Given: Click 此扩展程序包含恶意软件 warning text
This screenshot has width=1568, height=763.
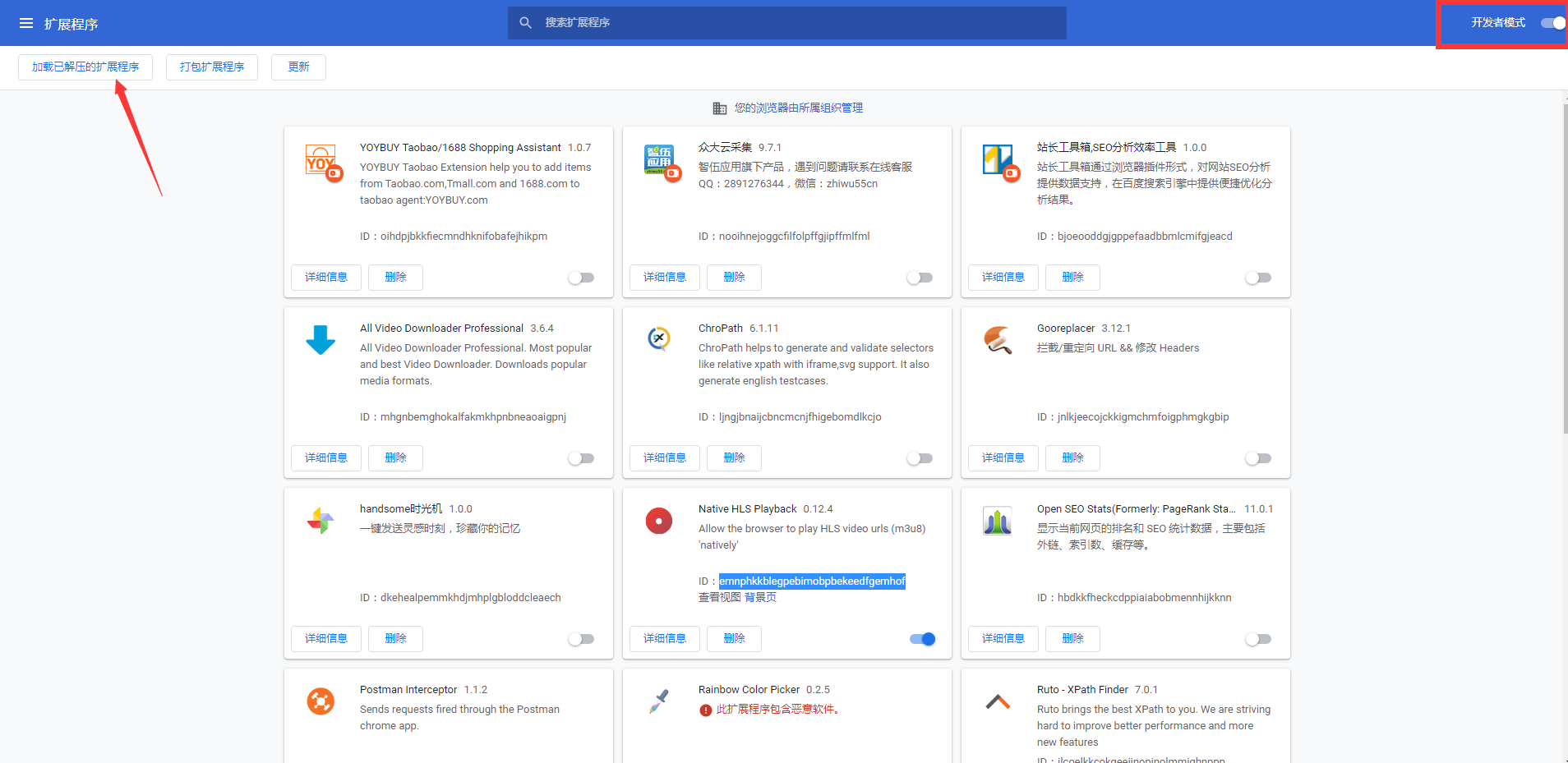Looking at the screenshot, I should click(x=778, y=710).
